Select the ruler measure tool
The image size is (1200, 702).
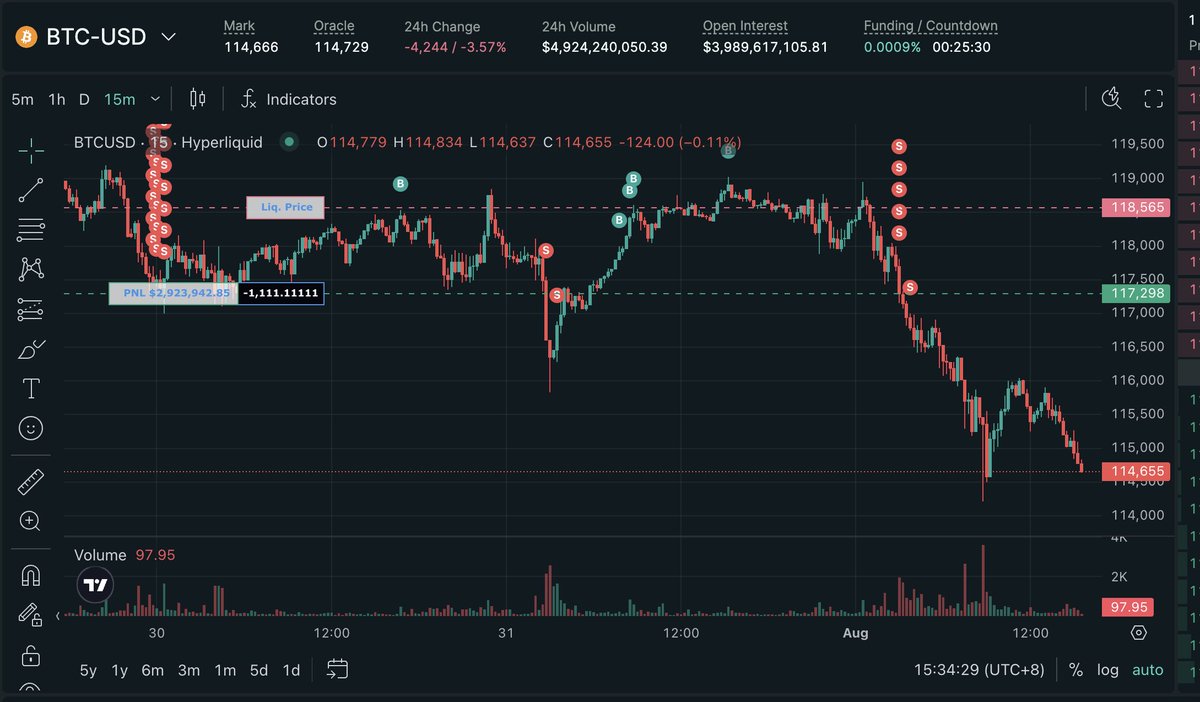[x=31, y=483]
